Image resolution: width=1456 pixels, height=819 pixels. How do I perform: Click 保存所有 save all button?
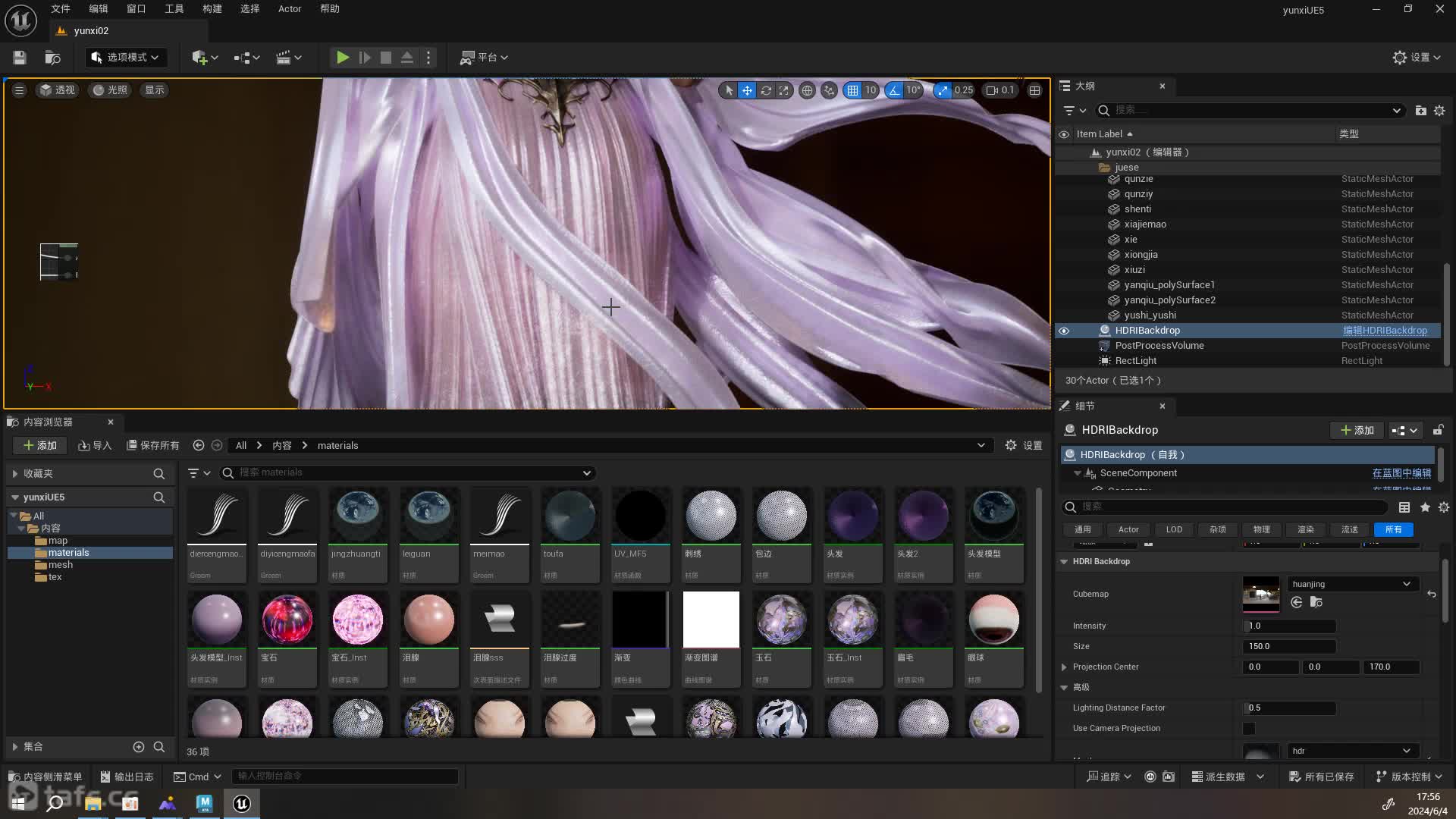153,446
